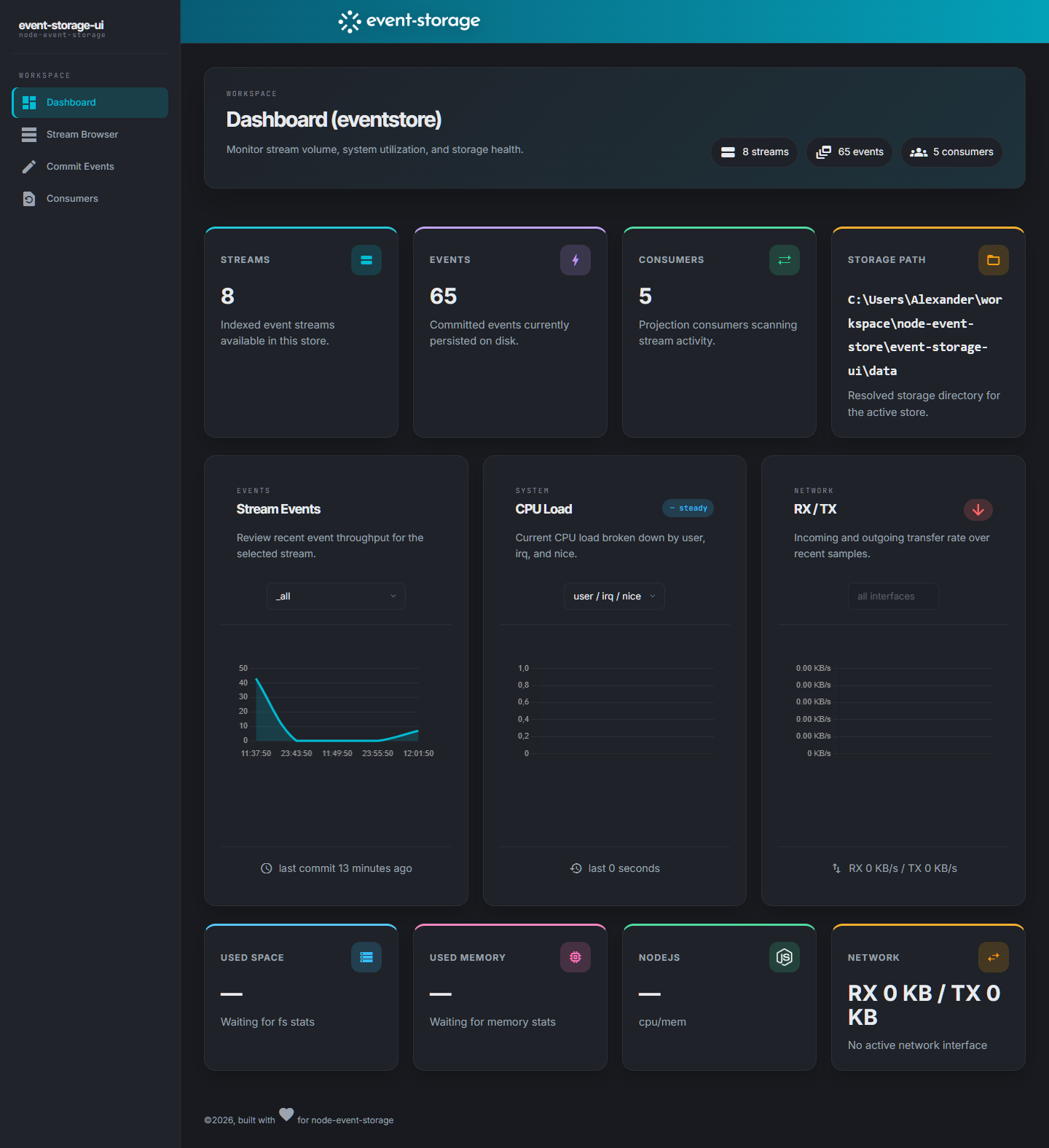Image resolution: width=1049 pixels, height=1148 pixels.
Task: Click the RX/TX red down-arrow icon
Action: tap(978, 510)
